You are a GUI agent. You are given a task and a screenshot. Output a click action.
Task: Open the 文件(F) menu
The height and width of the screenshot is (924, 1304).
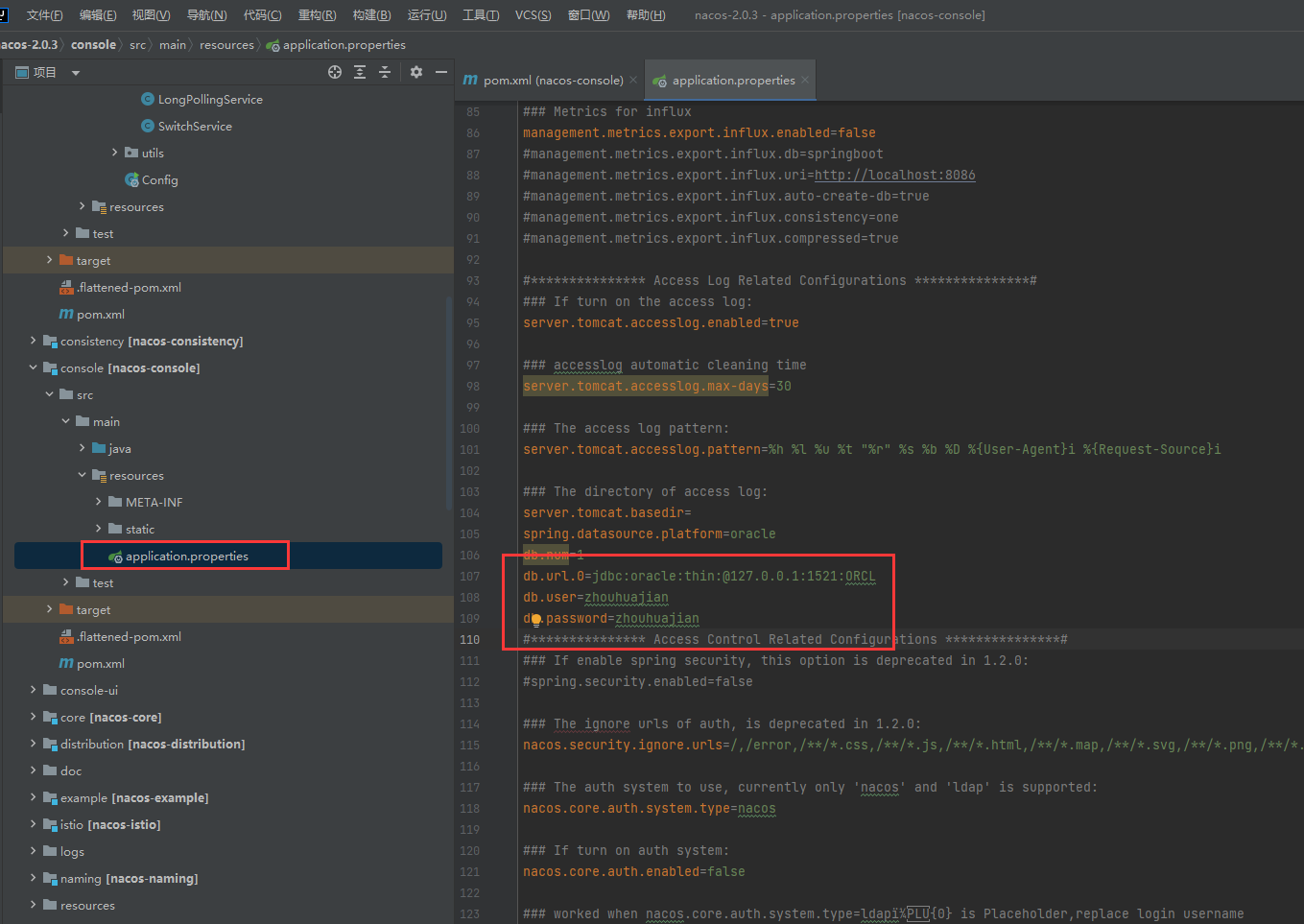click(44, 15)
